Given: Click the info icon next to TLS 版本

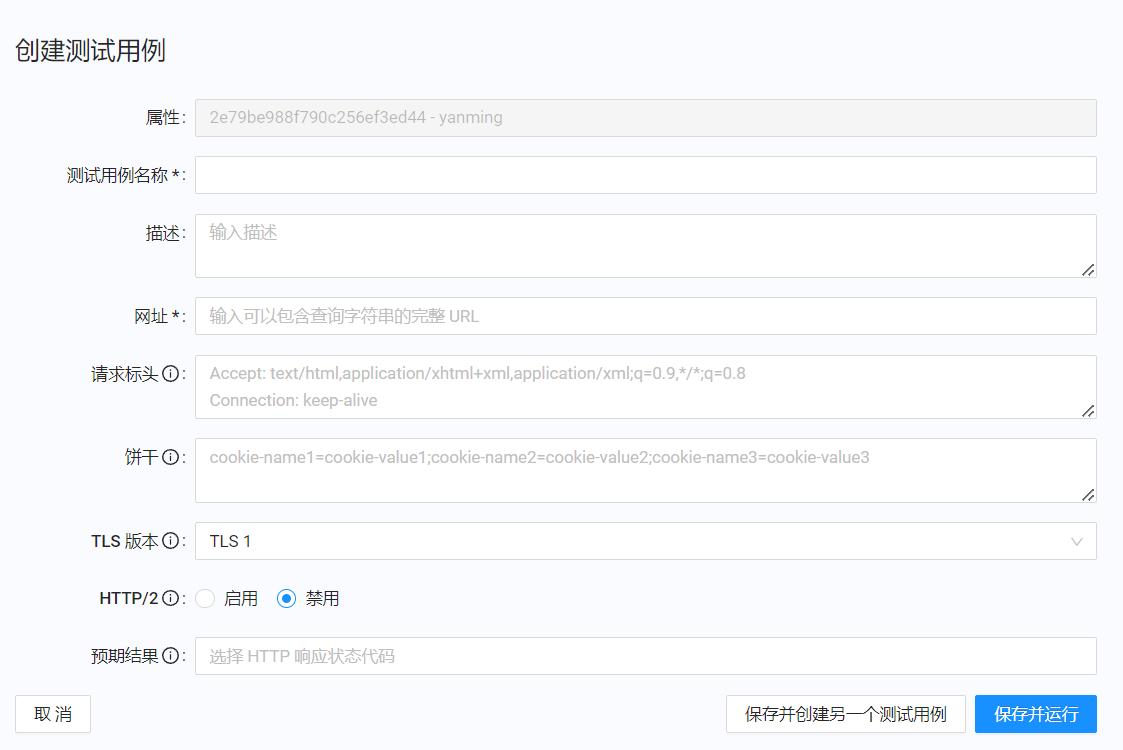Looking at the screenshot, I should click(x=168, y=541).
